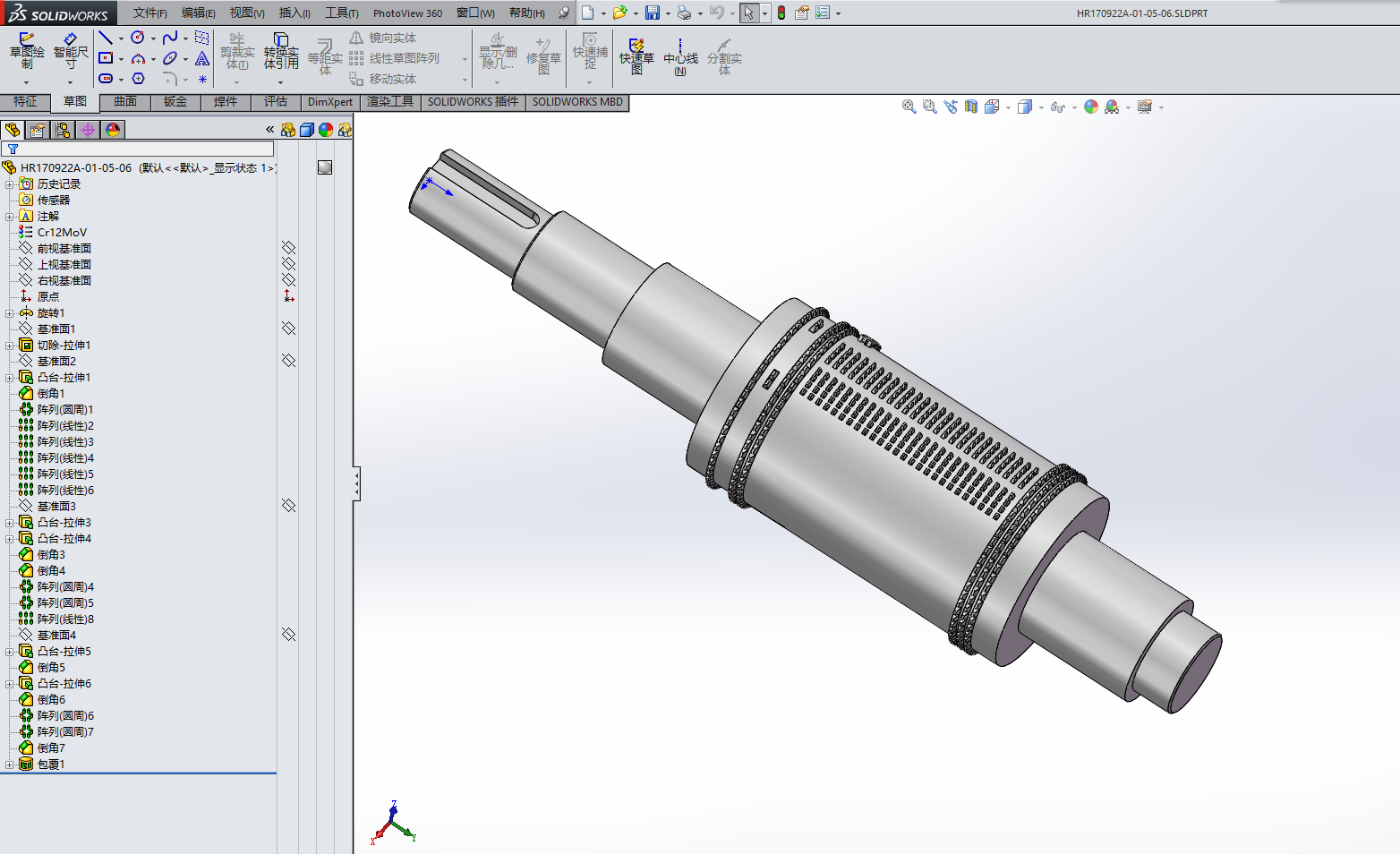
Task: Click the Zoom to Area icon
Action: [929, 107]
